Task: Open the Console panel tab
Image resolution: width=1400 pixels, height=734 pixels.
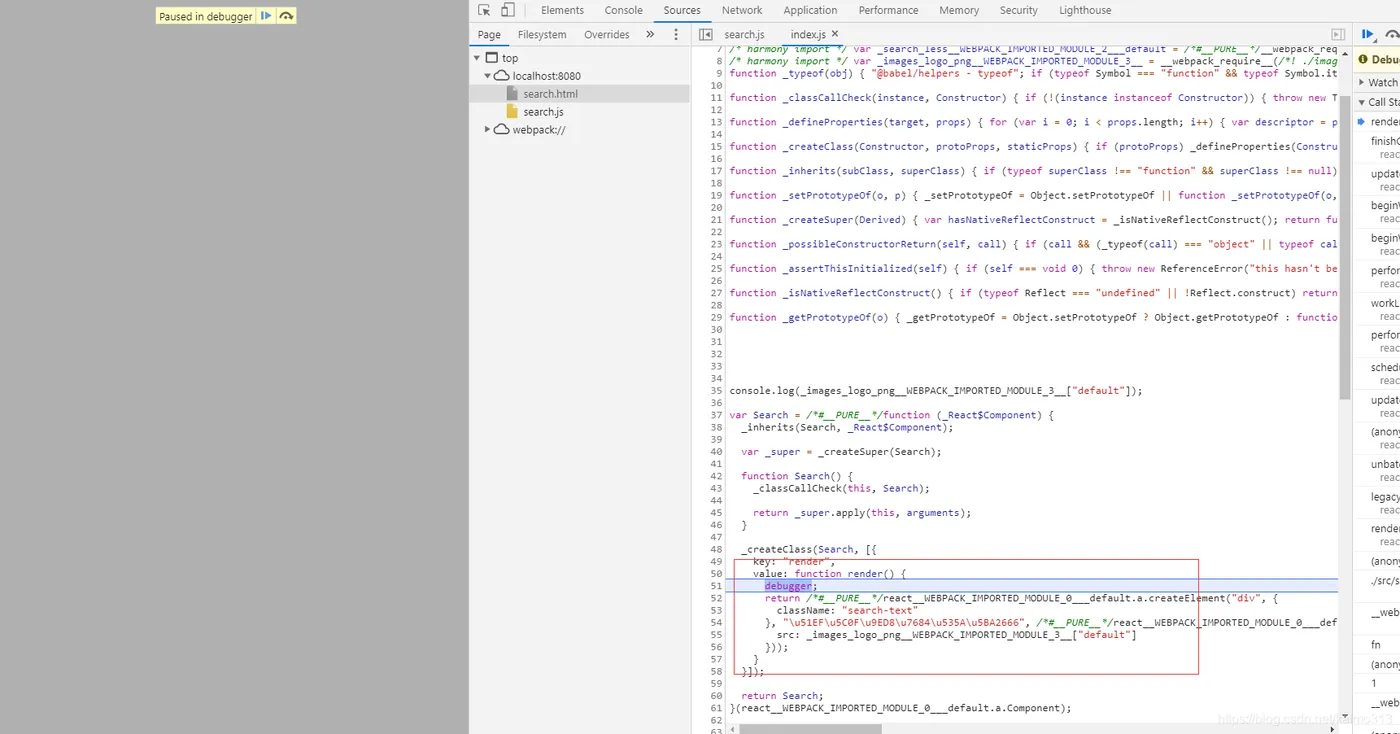Action: 624,10
